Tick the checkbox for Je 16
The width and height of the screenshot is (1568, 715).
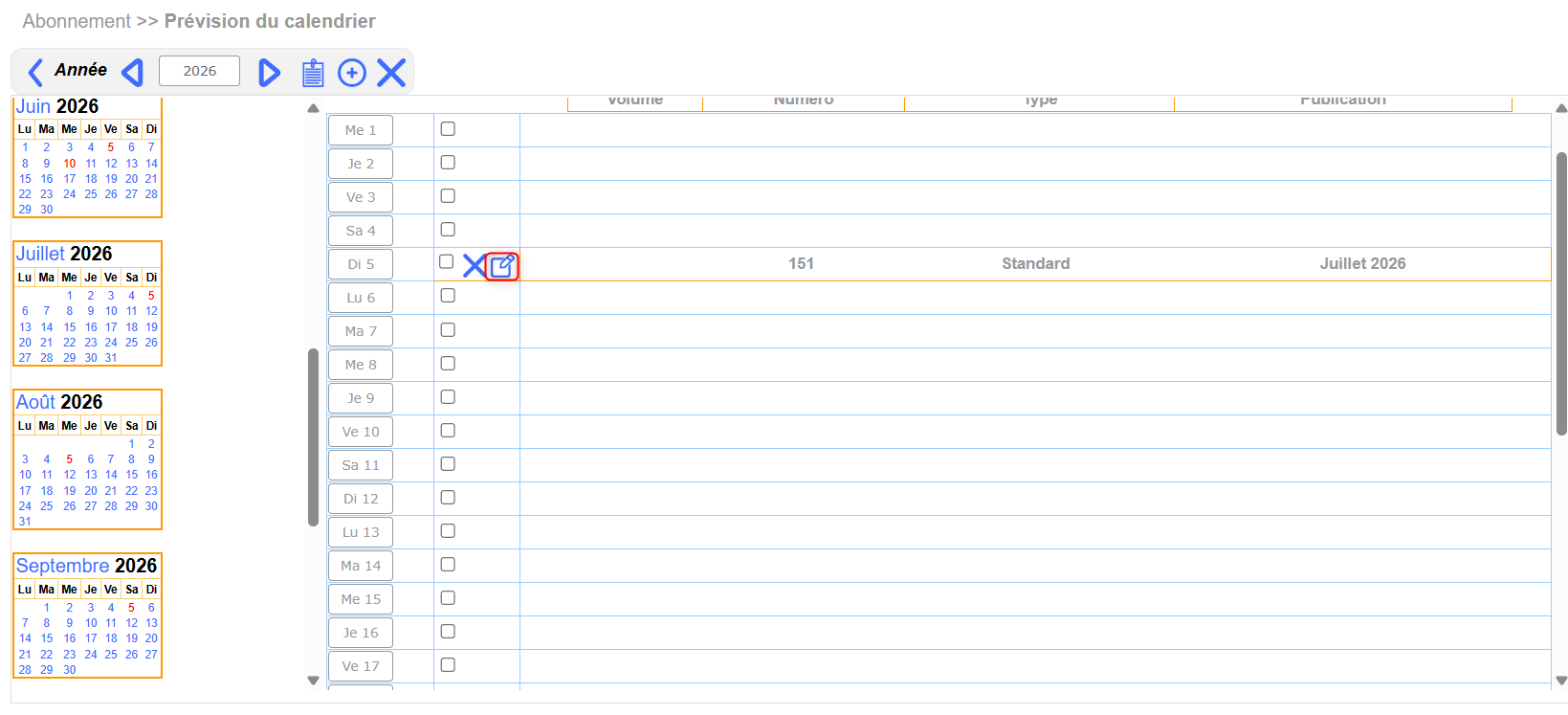click(448, 631)
